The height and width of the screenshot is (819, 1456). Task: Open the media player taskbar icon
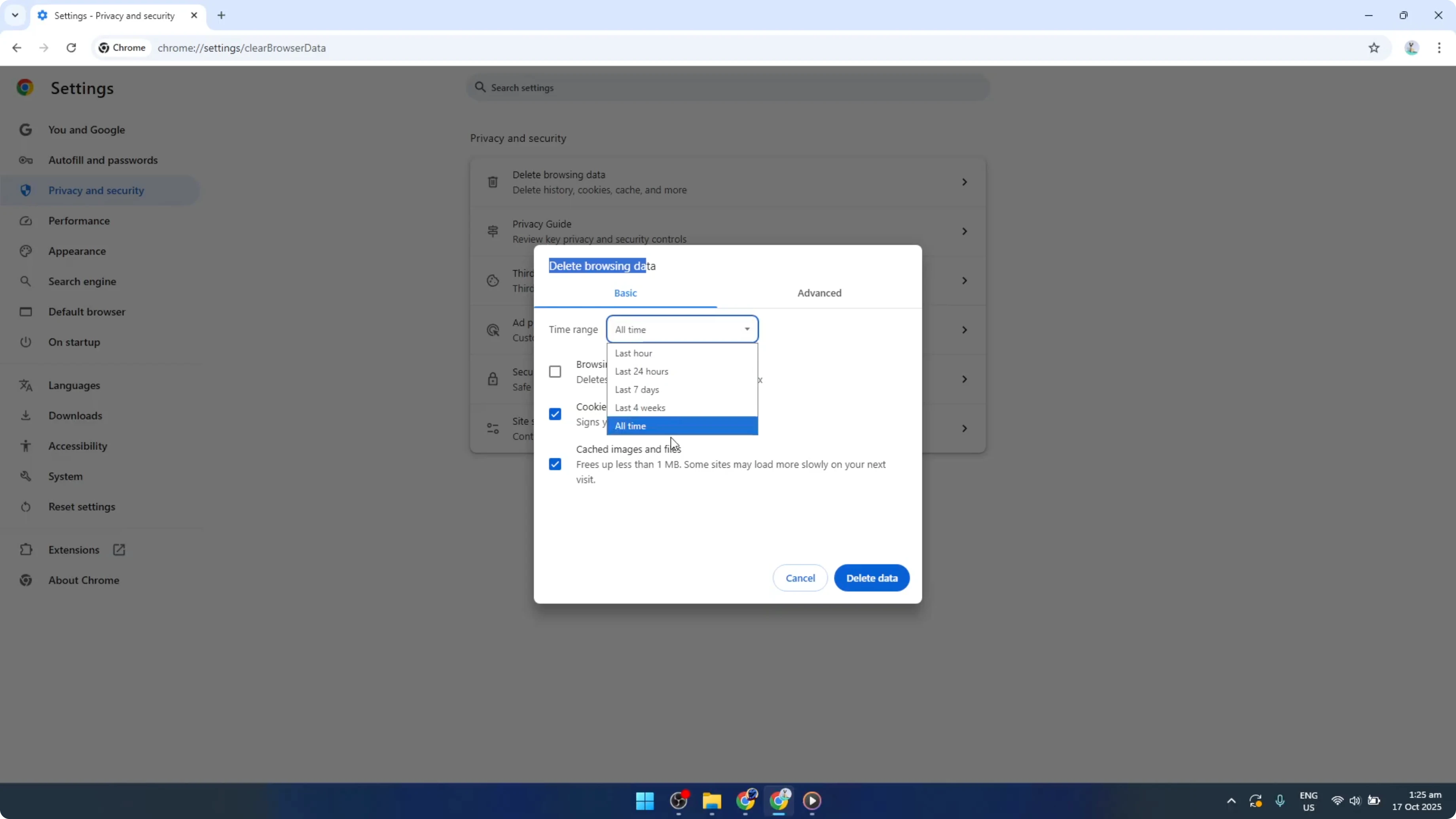click(x=812, y=801)
